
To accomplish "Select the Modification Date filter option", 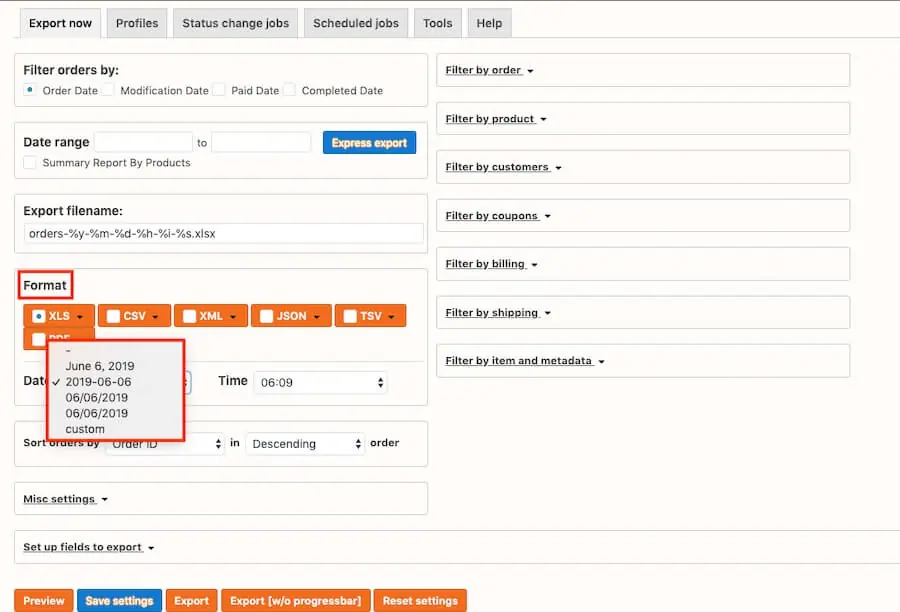I will pos(108,90).
